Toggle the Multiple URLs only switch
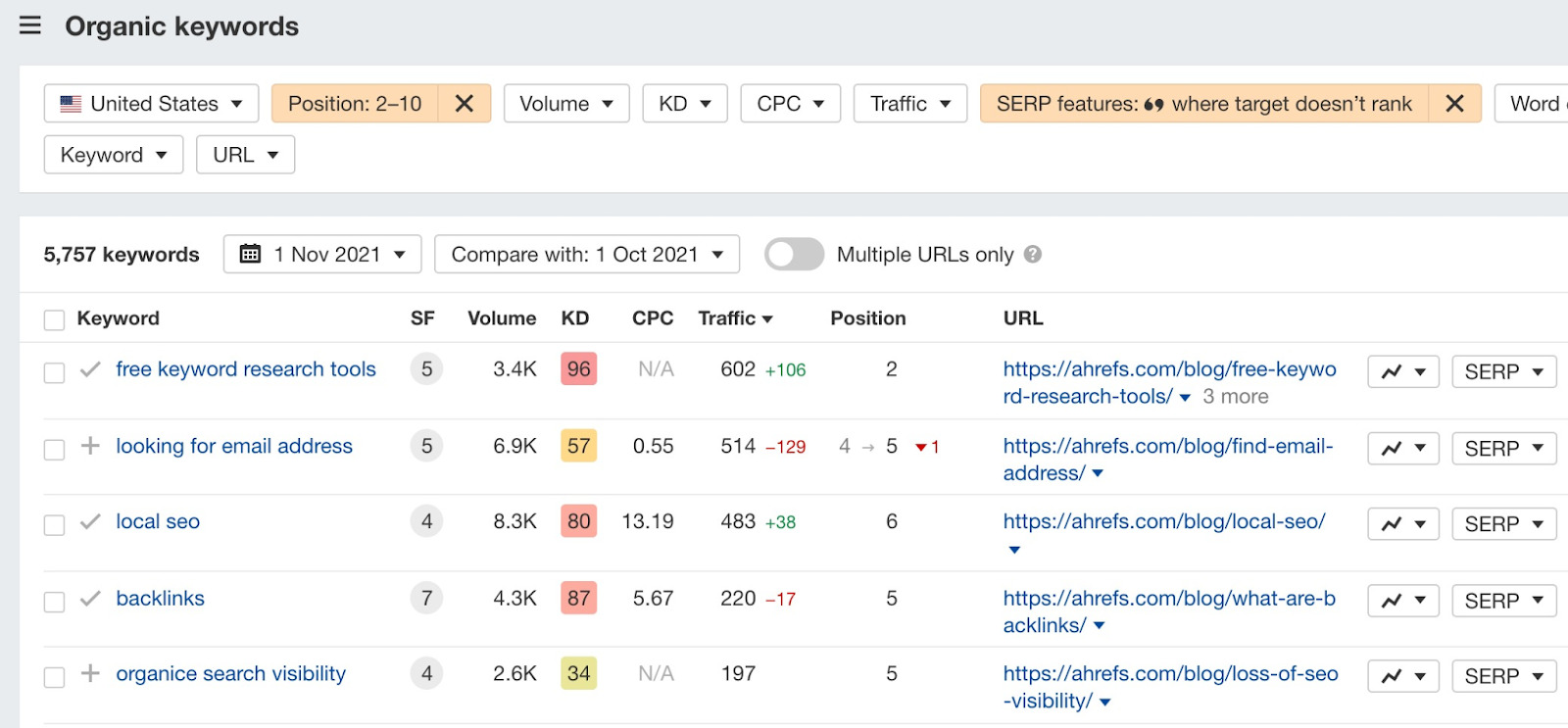1568x728 pixels. point(794,255)
